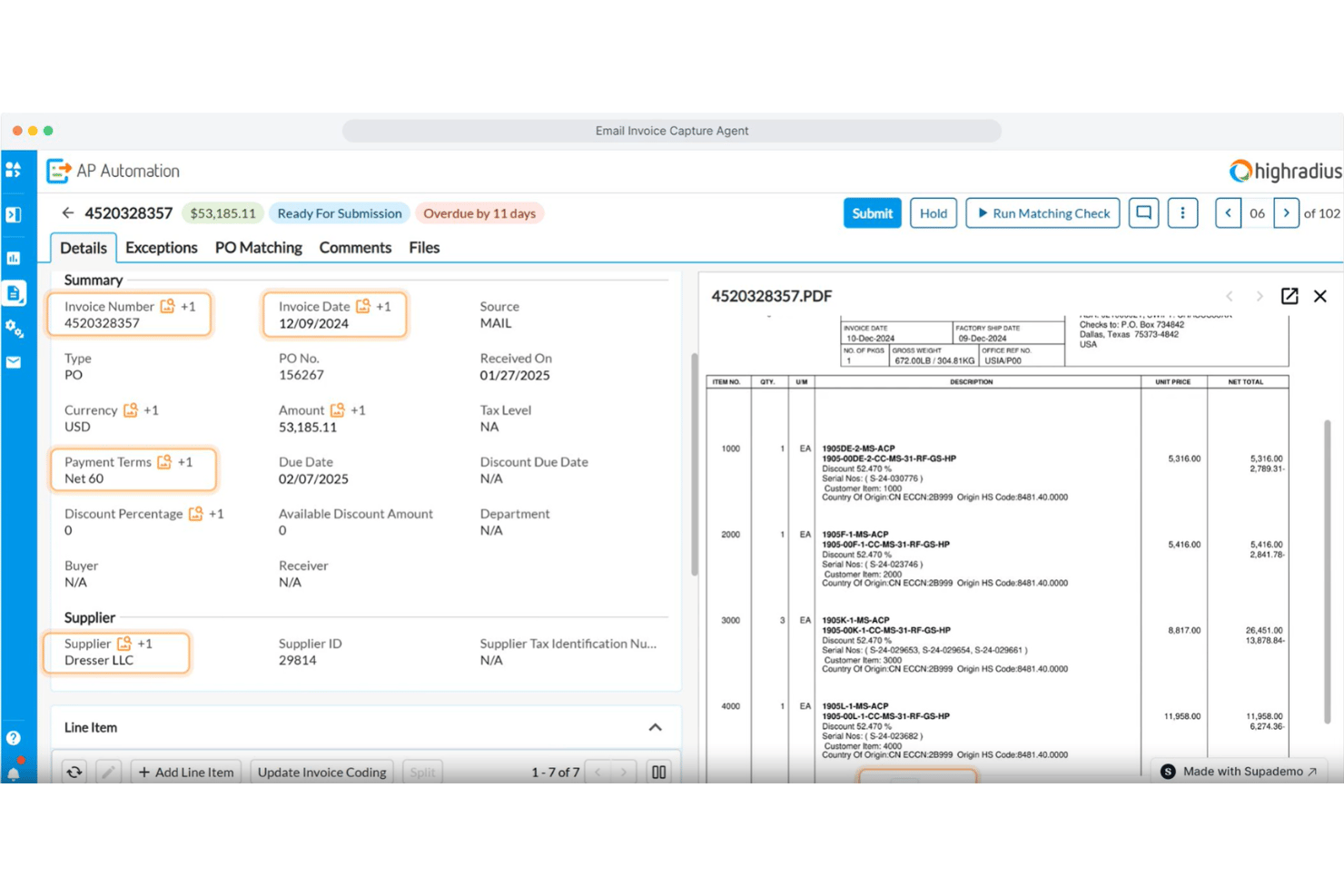
Task: Click Update Invoice Coding button
Action: [321, 772]
